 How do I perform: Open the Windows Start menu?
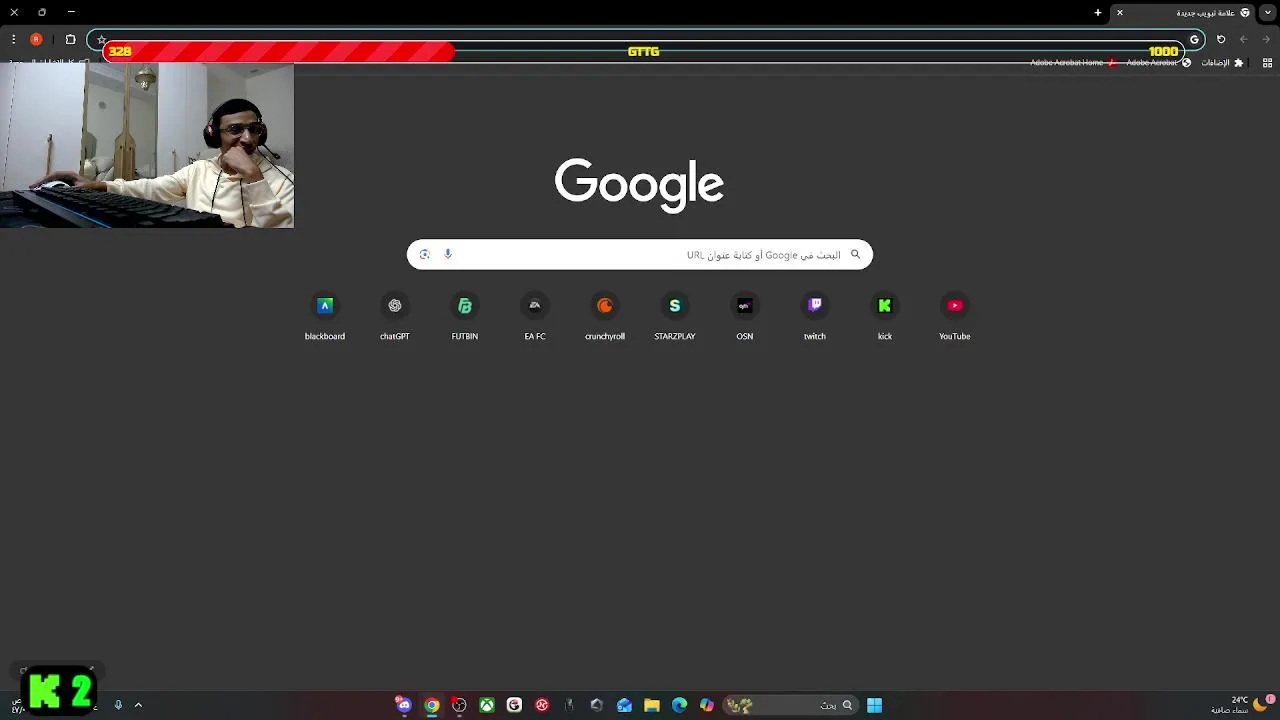coord(874,705)
